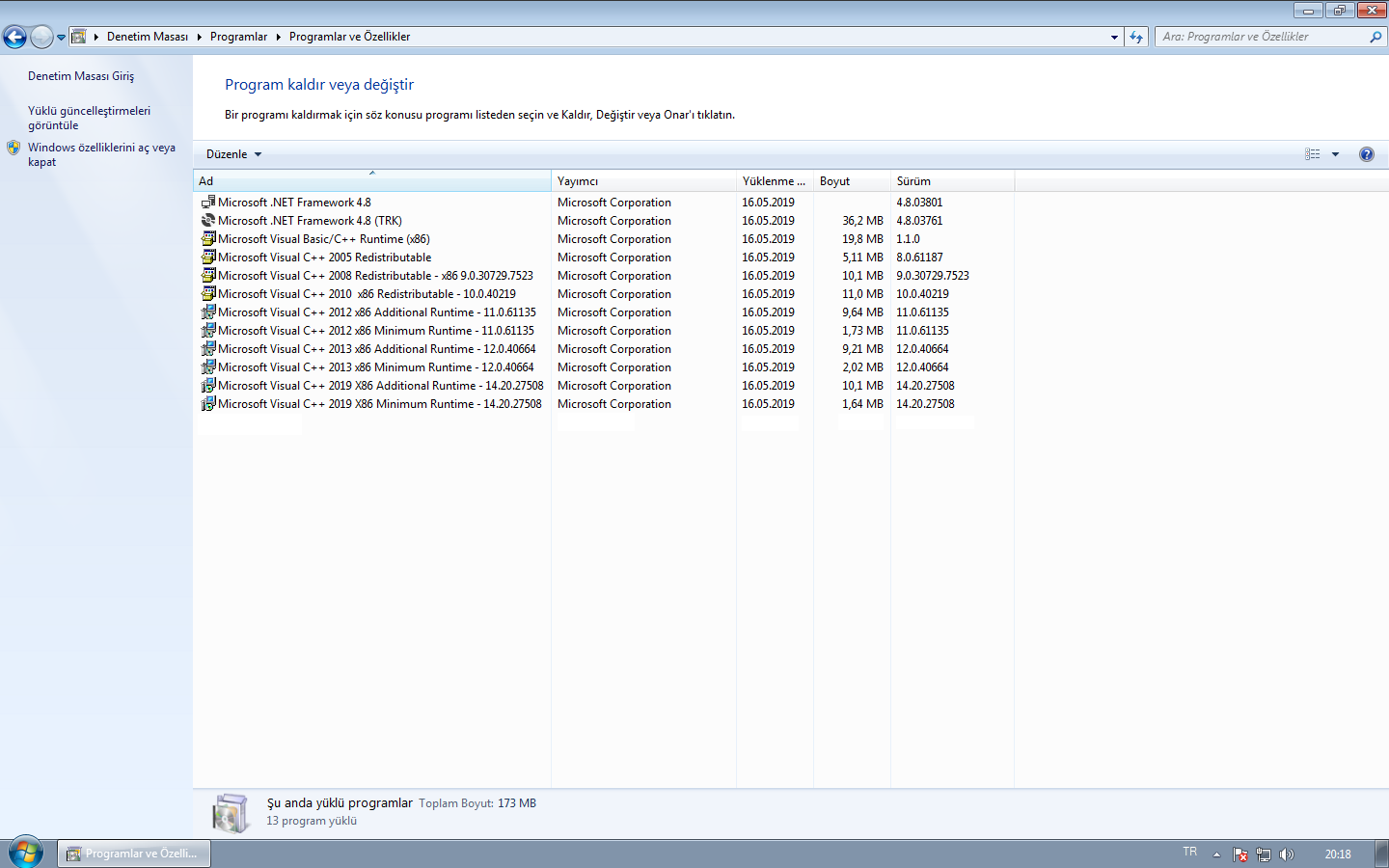
Task: Open the address bar history dropdown
Action: point(1114,38)
